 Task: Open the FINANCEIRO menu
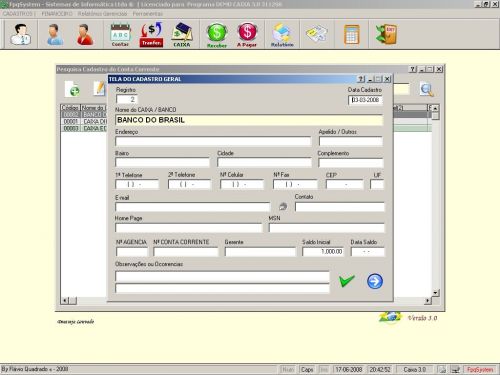pos(57,14)
